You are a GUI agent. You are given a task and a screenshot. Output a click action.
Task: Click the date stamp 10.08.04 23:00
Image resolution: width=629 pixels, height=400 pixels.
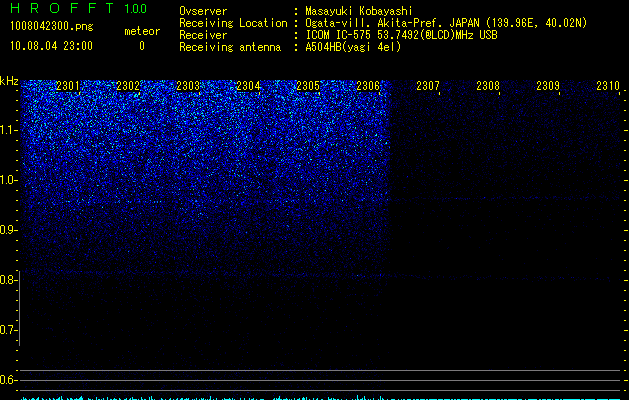pos(51,46)
